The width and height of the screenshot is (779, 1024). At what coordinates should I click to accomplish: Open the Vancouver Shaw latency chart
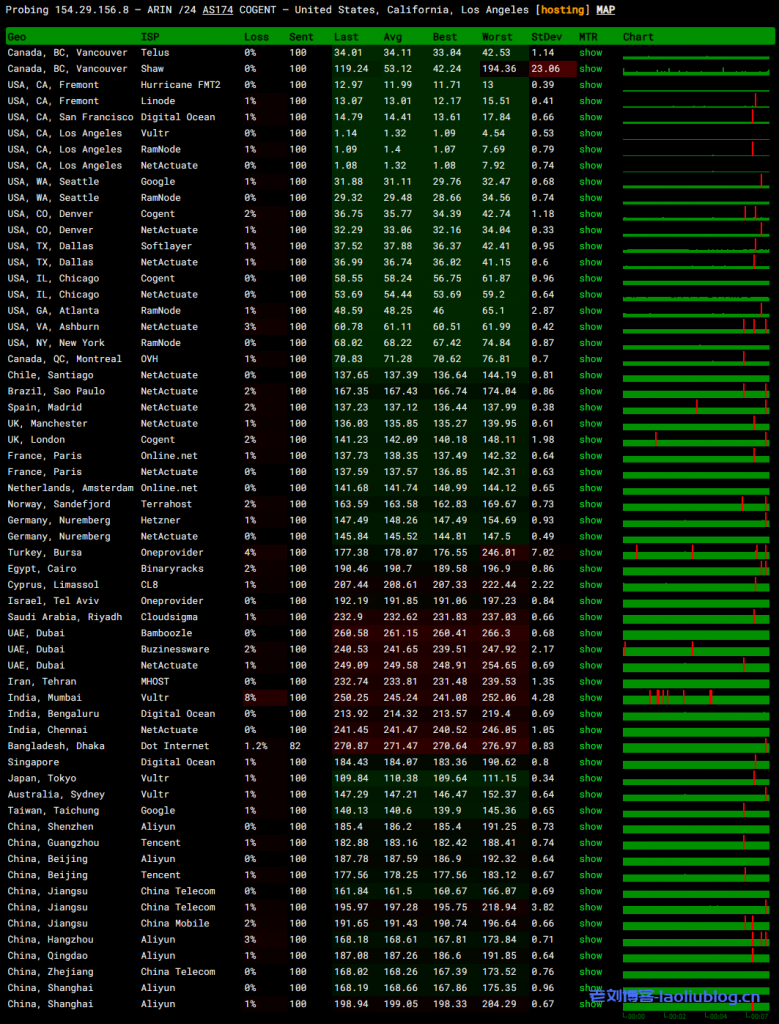[x=696, y=69]
